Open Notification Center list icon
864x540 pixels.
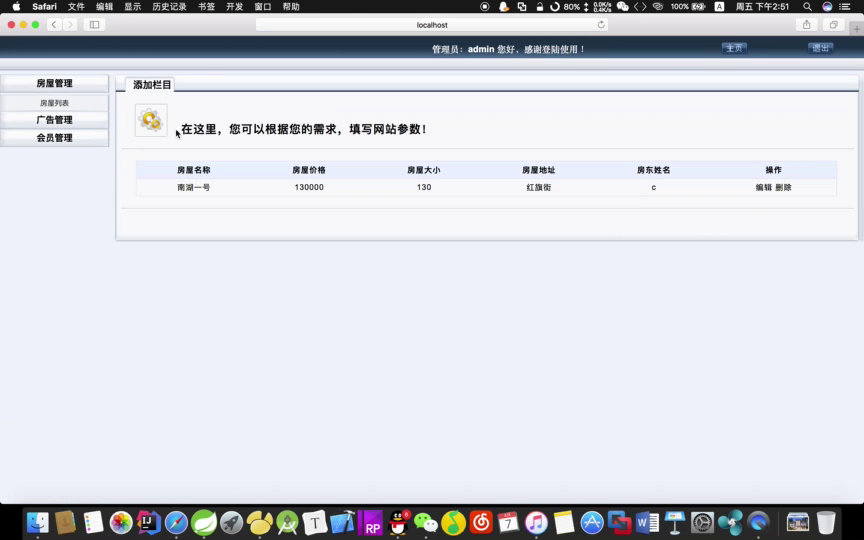click(x=845, y=7)
